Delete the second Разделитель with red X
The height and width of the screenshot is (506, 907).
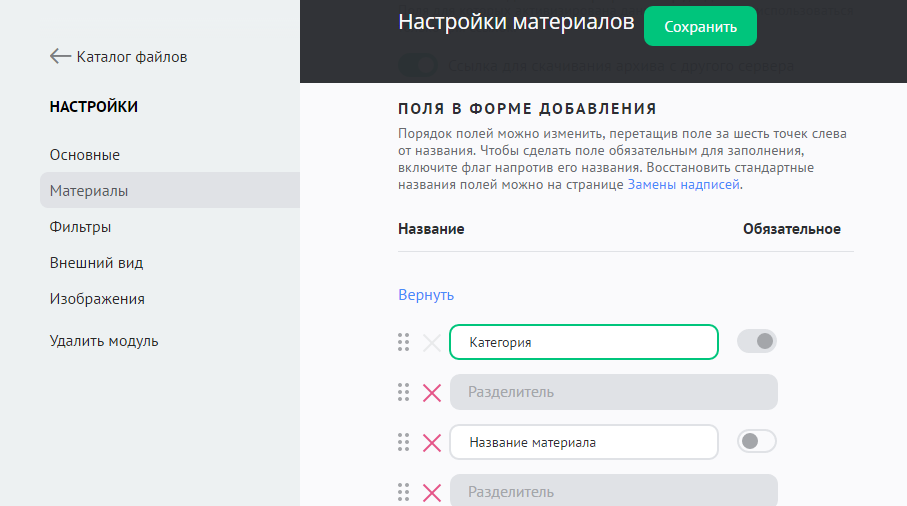[432, 492]
